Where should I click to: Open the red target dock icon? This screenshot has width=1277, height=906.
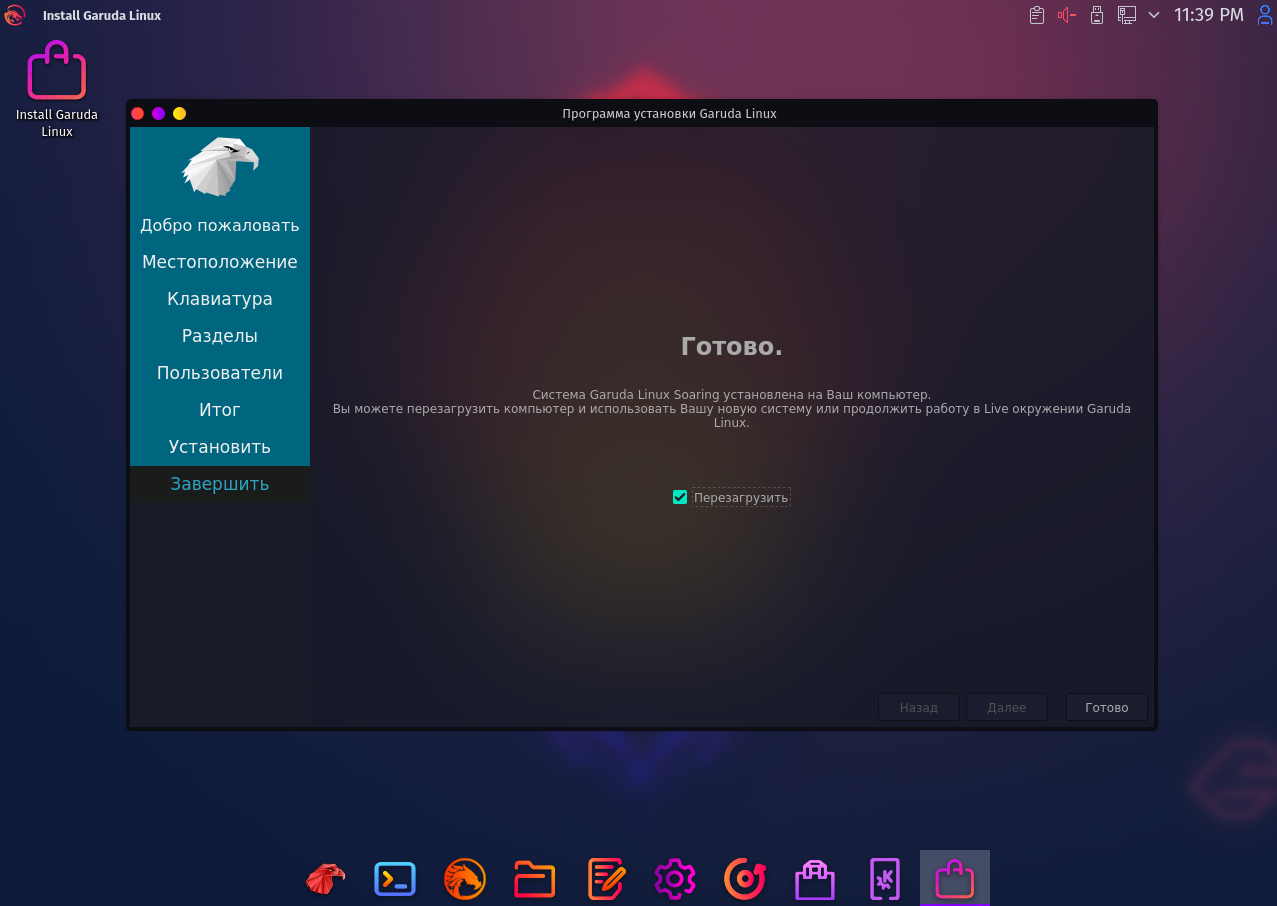click(x=745, y=879)
